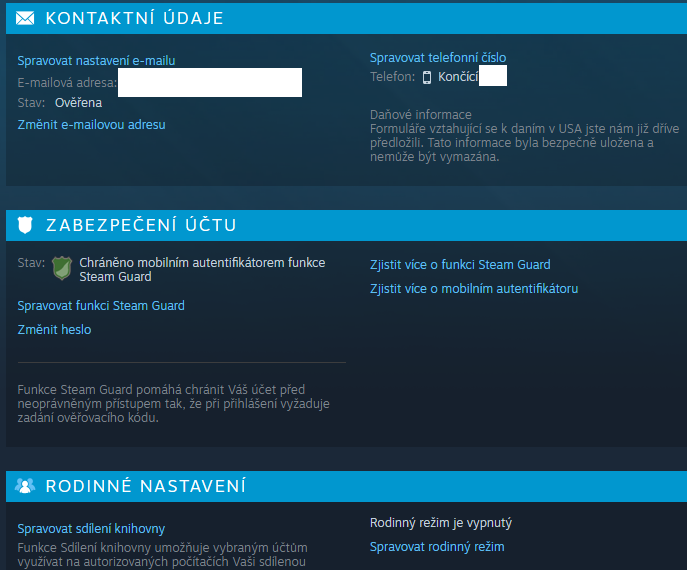The height and width of the screenshot is (570, 687).
Task: Follow Zjistit více o mobilním autentifikátoru link
Action: tap(474, 289)
